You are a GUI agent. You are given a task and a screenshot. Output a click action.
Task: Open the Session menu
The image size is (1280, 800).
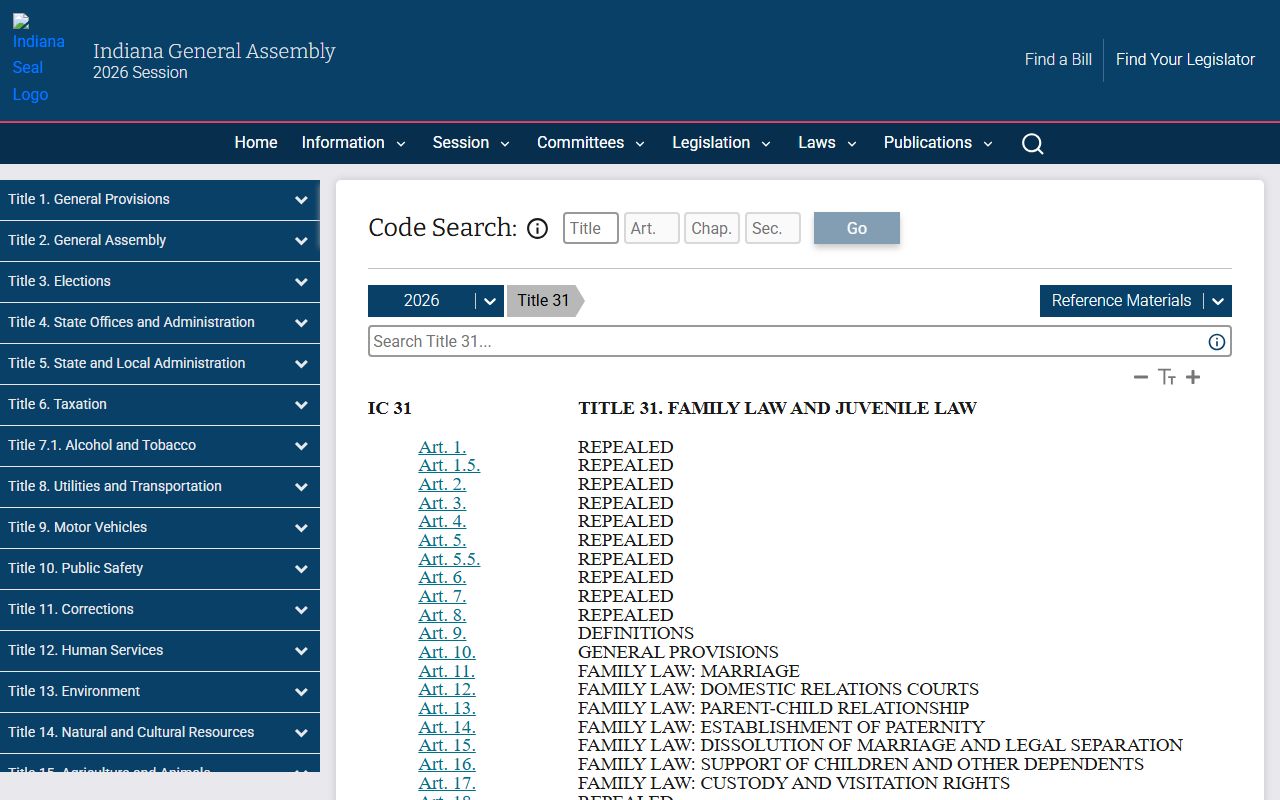[471, 143]
